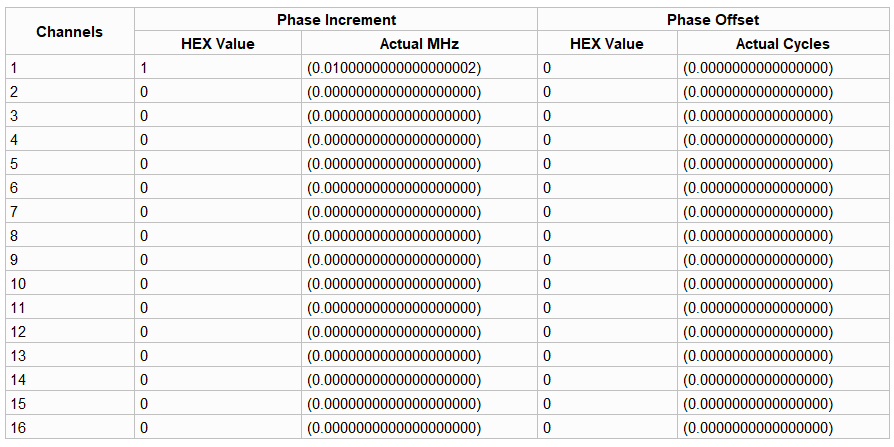Edit channel 5 phase offset HEX value

547,164
